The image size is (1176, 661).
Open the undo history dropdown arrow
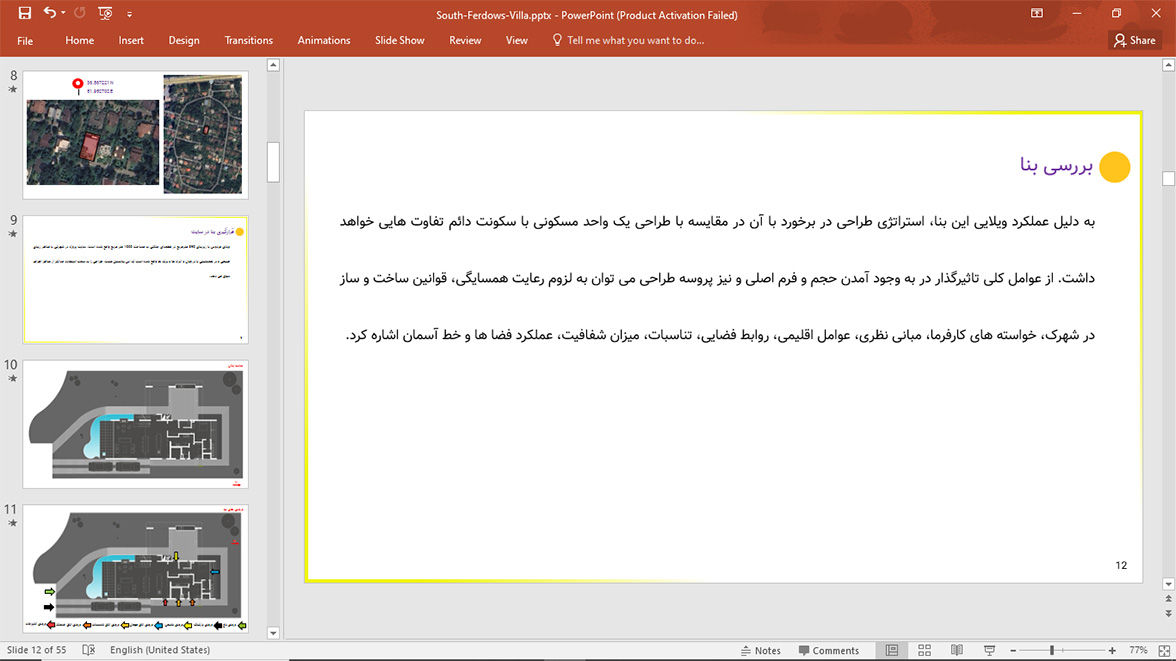(63, 14)
